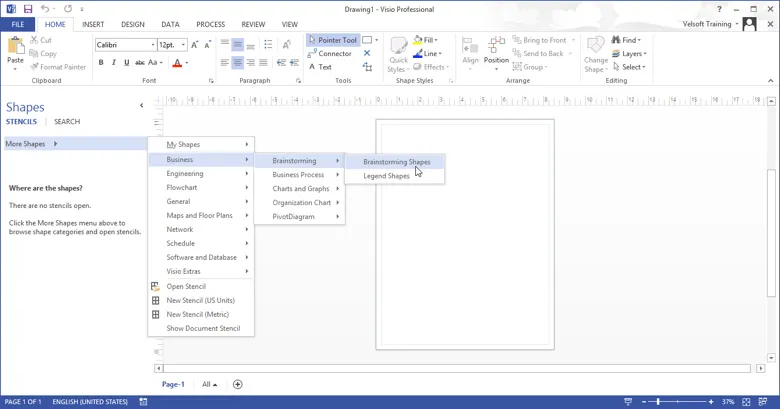Click the decrease indent icon
Viewport: 780px width, 409px height.
pyautogui.click(x=282, y=62)
